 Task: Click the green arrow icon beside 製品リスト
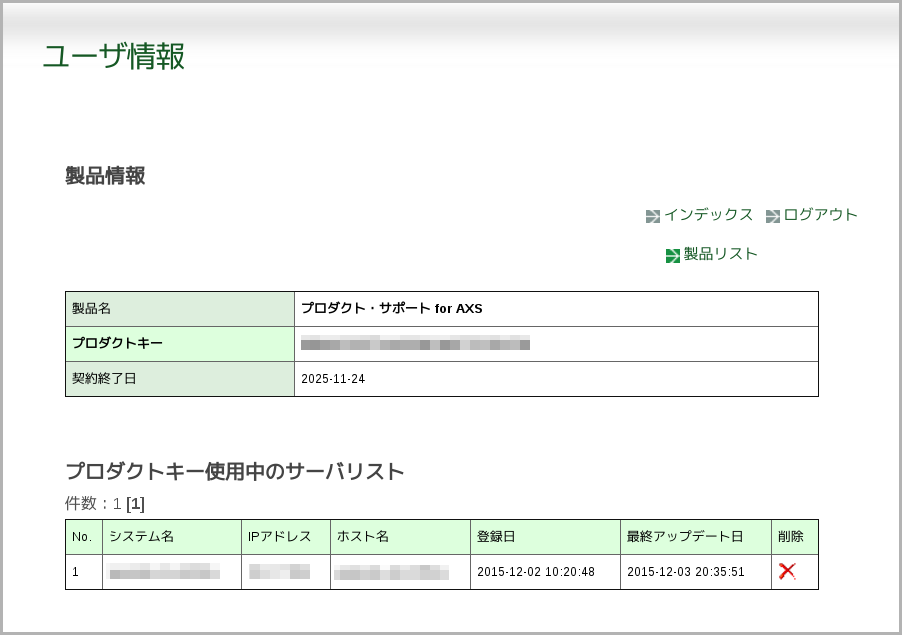[x=672, y=255]
